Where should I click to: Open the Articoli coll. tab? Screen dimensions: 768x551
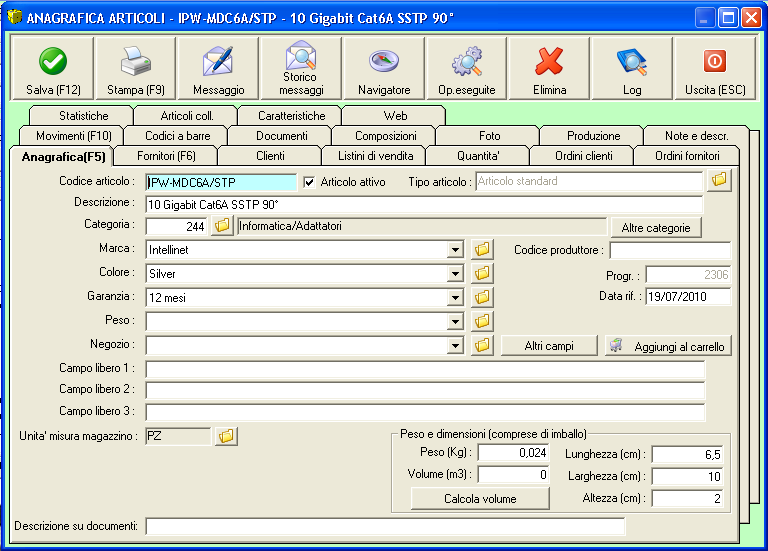(186, 116)
